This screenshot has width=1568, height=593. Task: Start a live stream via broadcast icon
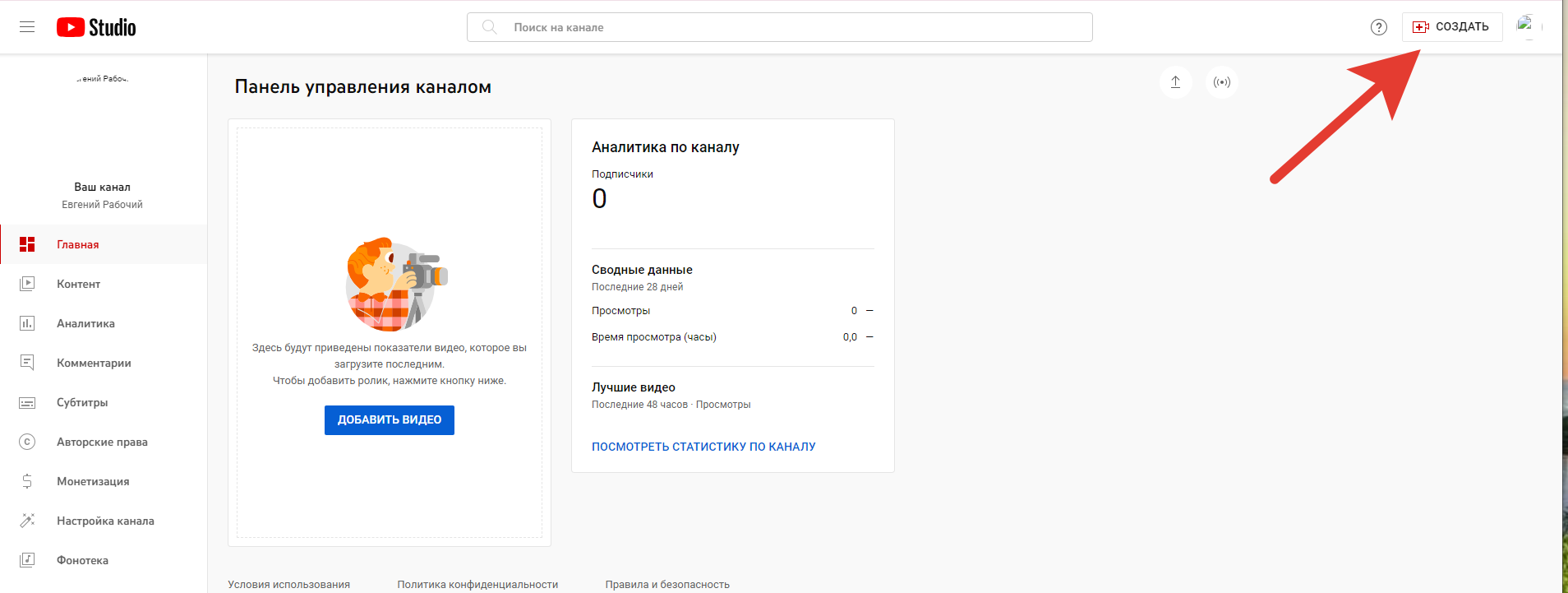click(1221, 82)
